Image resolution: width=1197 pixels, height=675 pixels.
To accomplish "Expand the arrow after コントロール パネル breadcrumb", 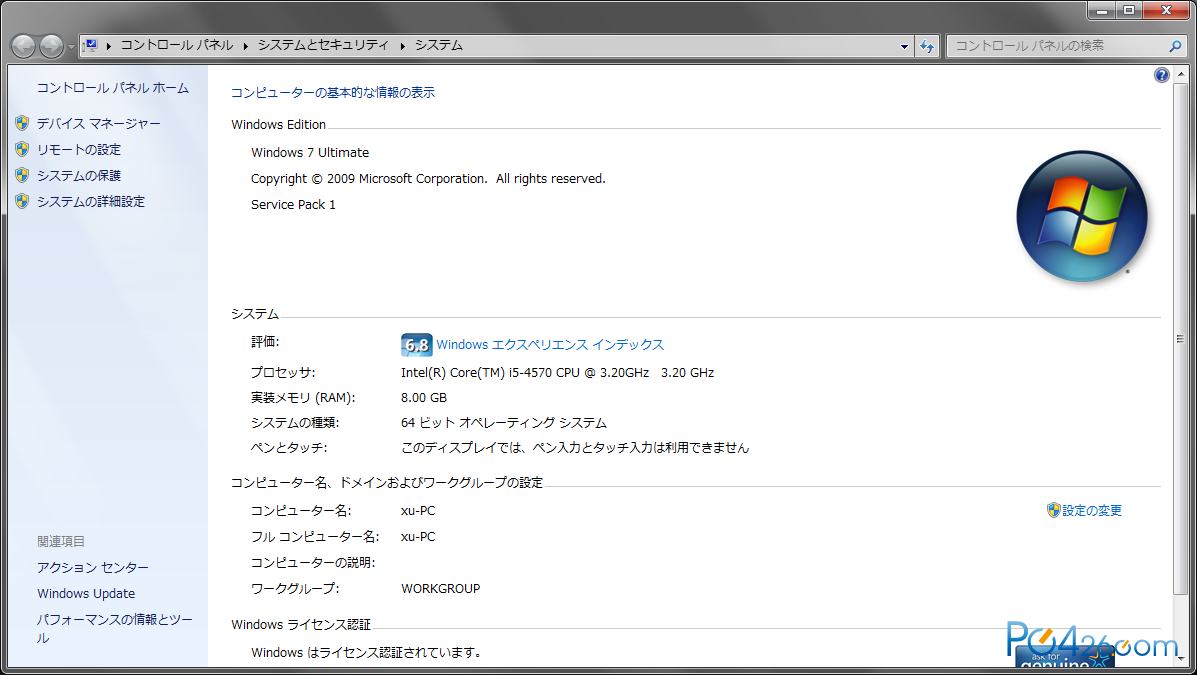I will tap(246, 46).
